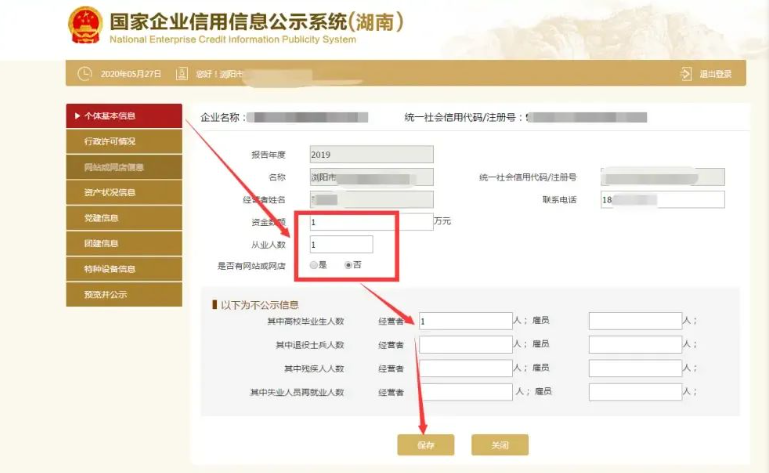The height and width of the screenshot is (473, 769).
Task: Click the 资金数额 amount input field
Action: pyautogui.click(x=370, y=222)
